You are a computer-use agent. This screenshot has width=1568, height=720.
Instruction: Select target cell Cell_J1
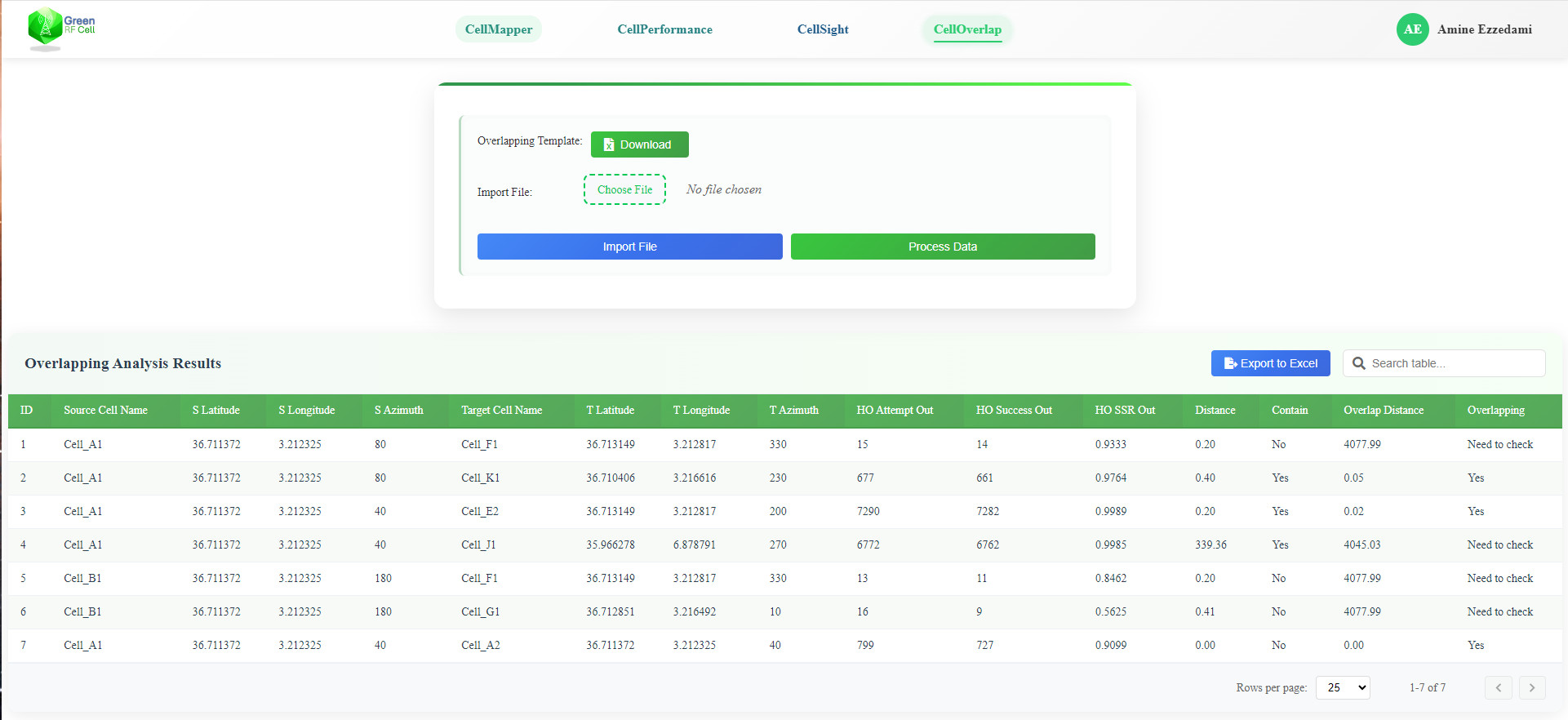[478, 544]
